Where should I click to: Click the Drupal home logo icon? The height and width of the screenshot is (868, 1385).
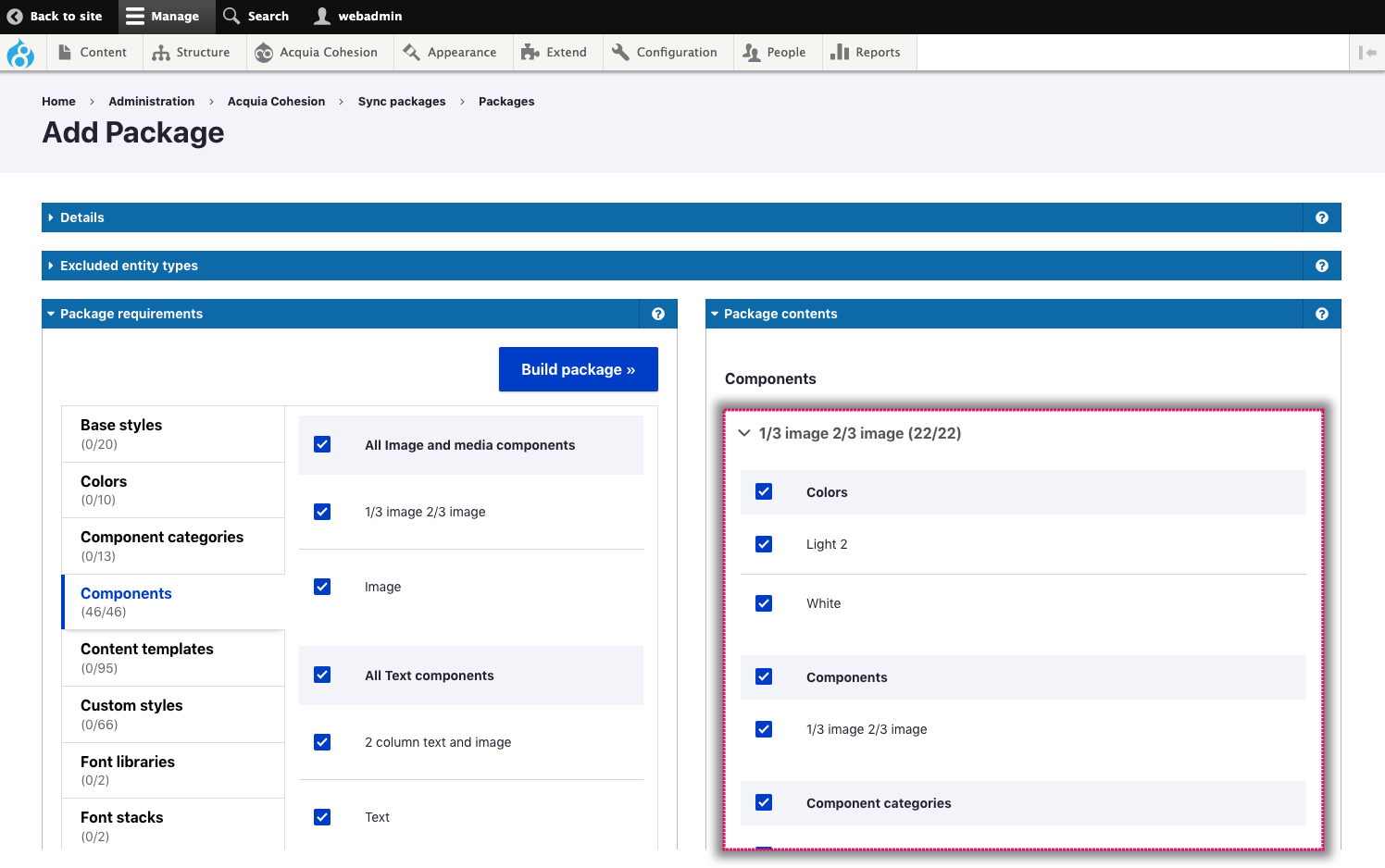click(20, 53)
